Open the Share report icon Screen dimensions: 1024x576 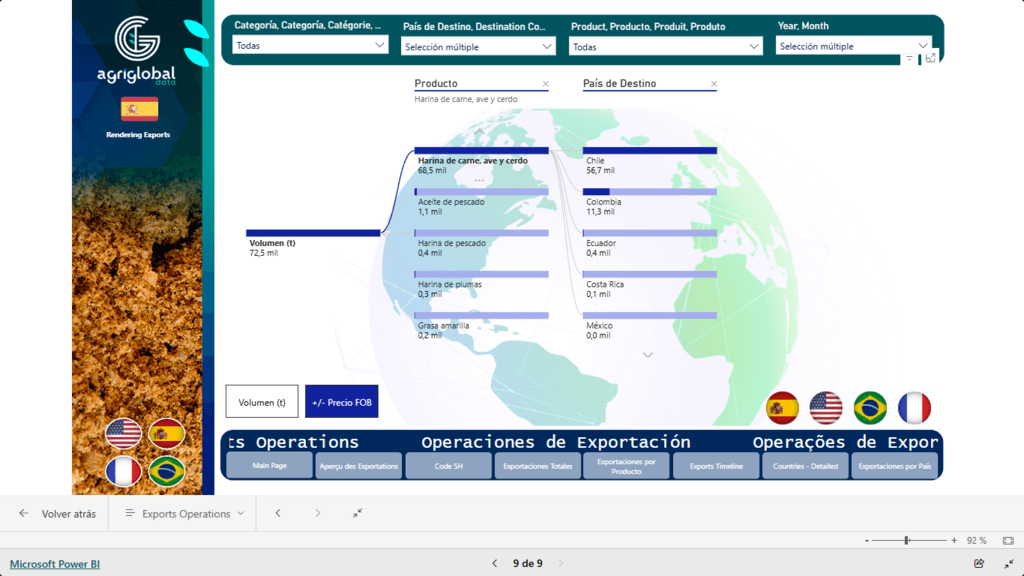point(981,563)
